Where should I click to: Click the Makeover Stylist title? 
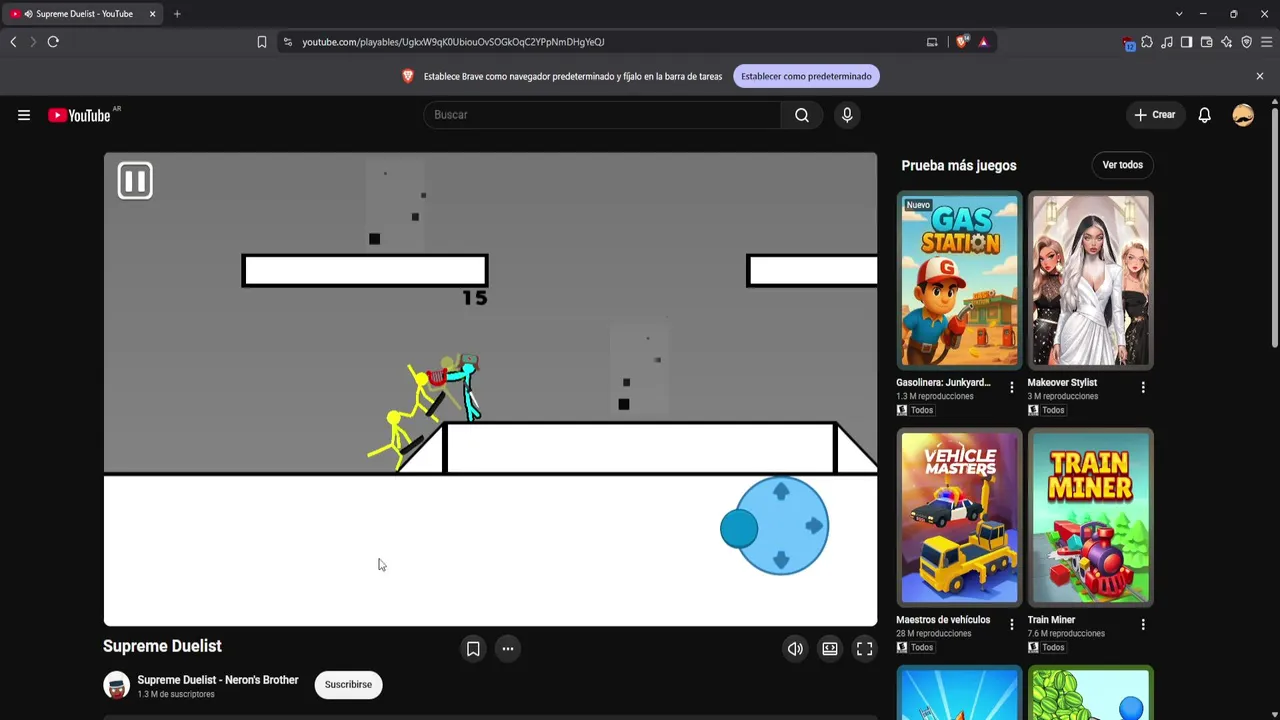[x=1062, y=383]
